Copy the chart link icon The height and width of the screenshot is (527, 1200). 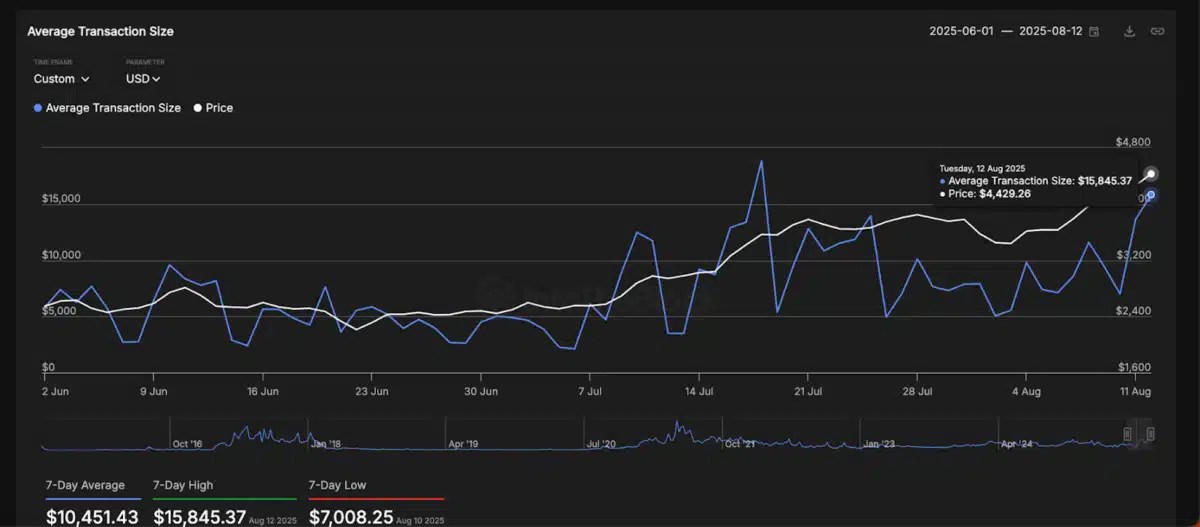pyautogui.click(x=1157, y=31)
